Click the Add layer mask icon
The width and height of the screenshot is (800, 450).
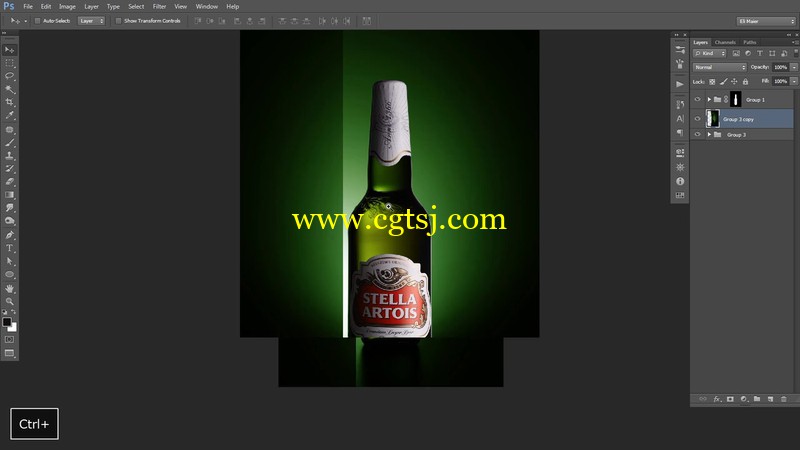coord(730,399)
